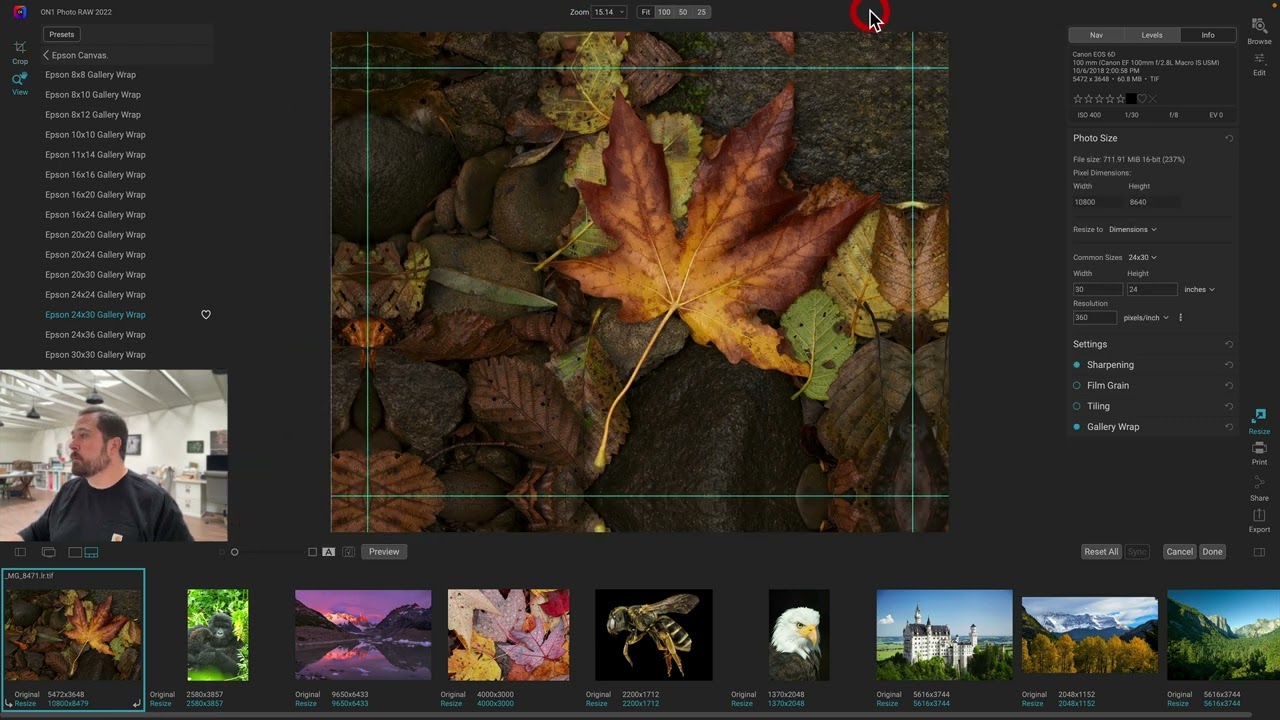Open the Presets tab

(61, 34)
